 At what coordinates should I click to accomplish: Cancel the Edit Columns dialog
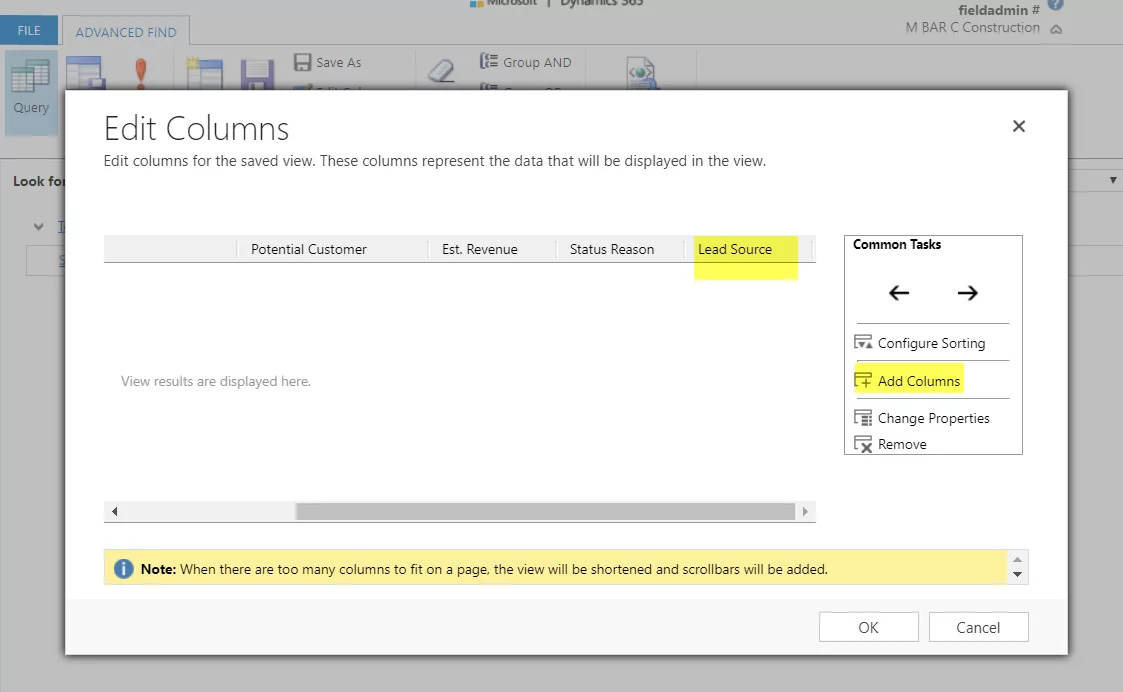(x=978, y=628)
